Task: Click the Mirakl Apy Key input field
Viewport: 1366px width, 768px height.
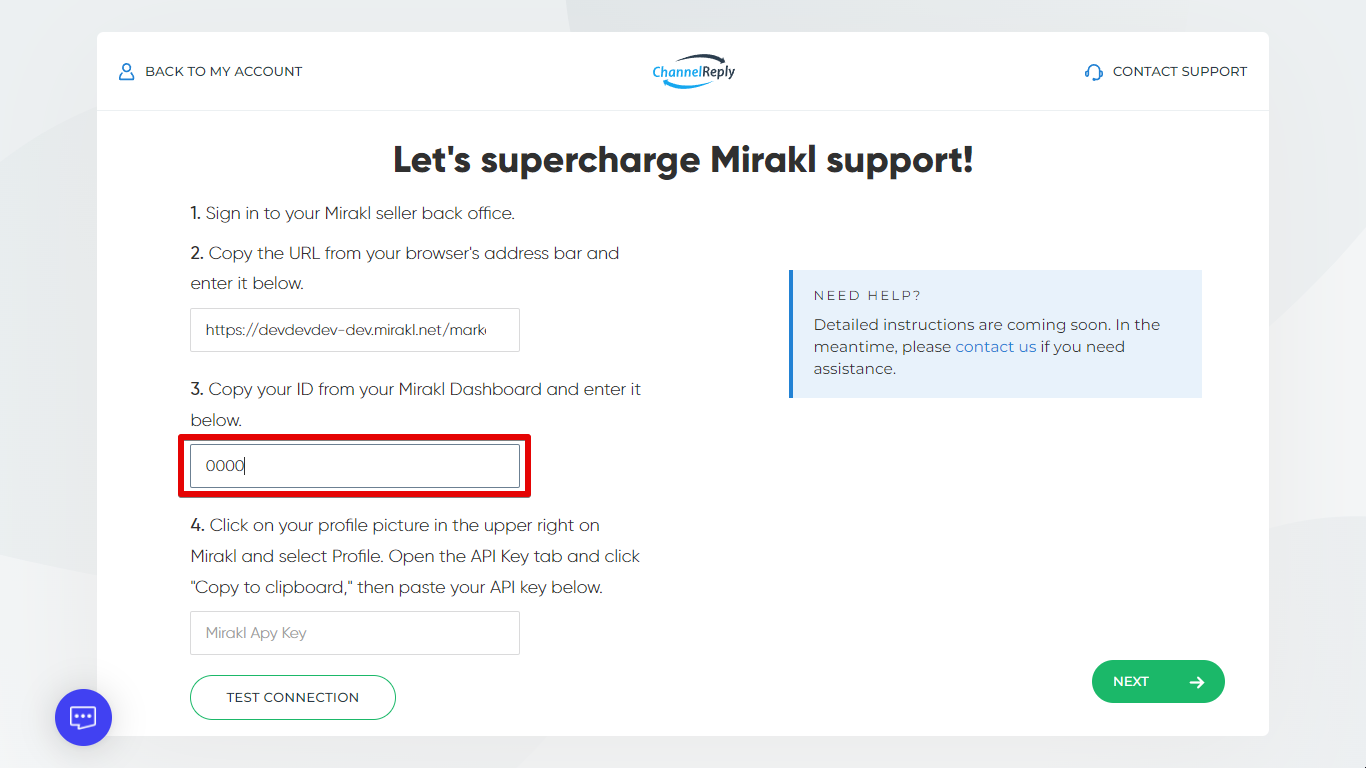Action: click(x=355, y=633)
